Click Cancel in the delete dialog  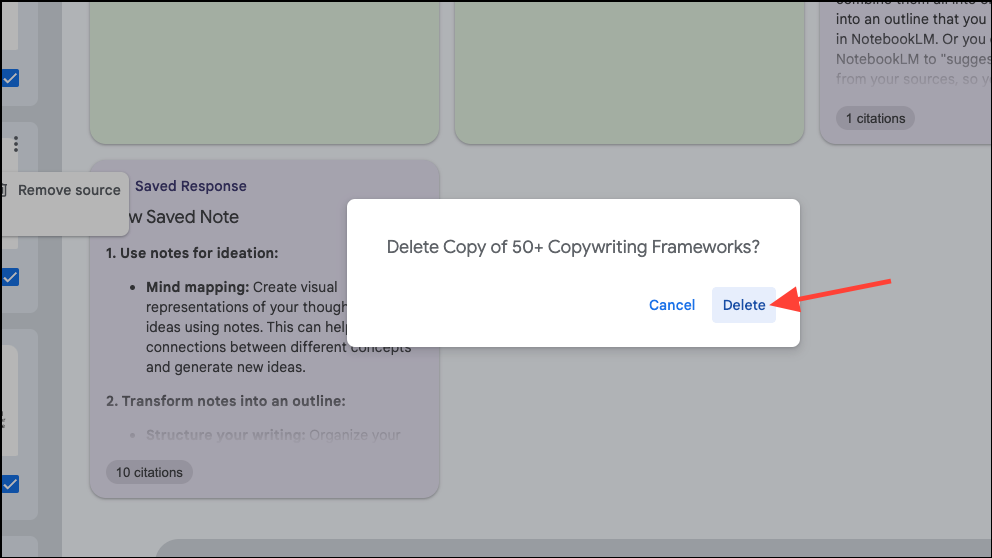[x=671, y=305]
